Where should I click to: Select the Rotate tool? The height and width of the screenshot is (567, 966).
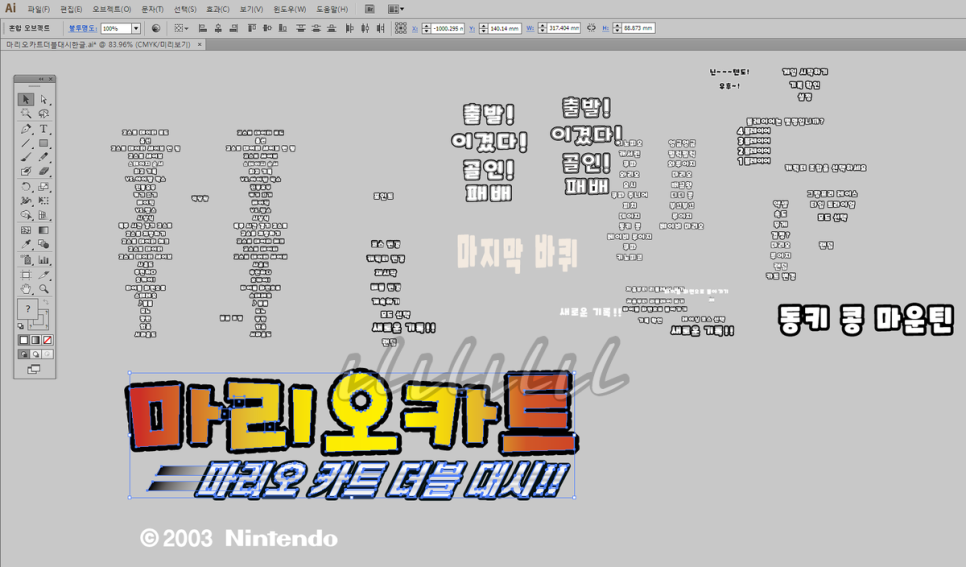[x=26, y=186]
